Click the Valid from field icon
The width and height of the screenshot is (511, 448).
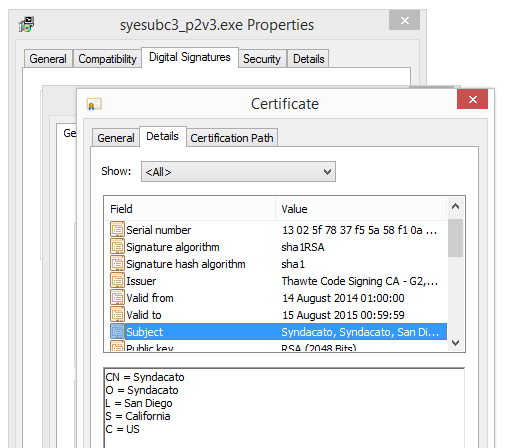tap(117, 298)
